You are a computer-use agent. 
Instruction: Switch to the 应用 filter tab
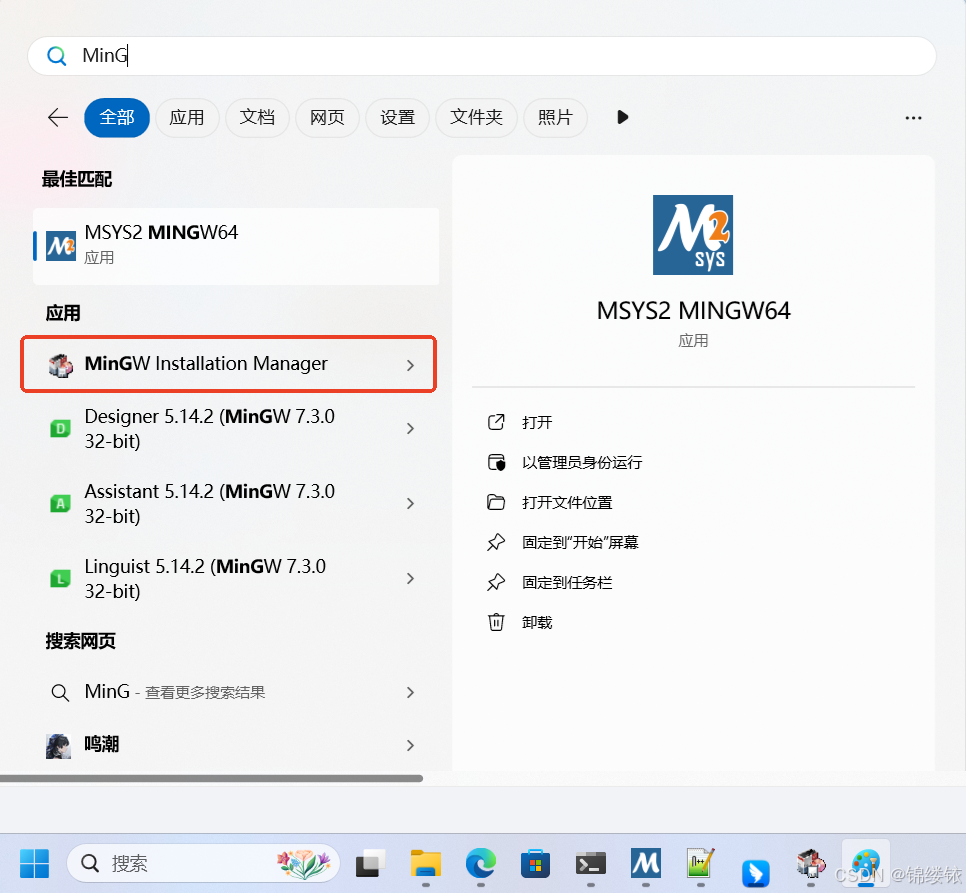187,117
